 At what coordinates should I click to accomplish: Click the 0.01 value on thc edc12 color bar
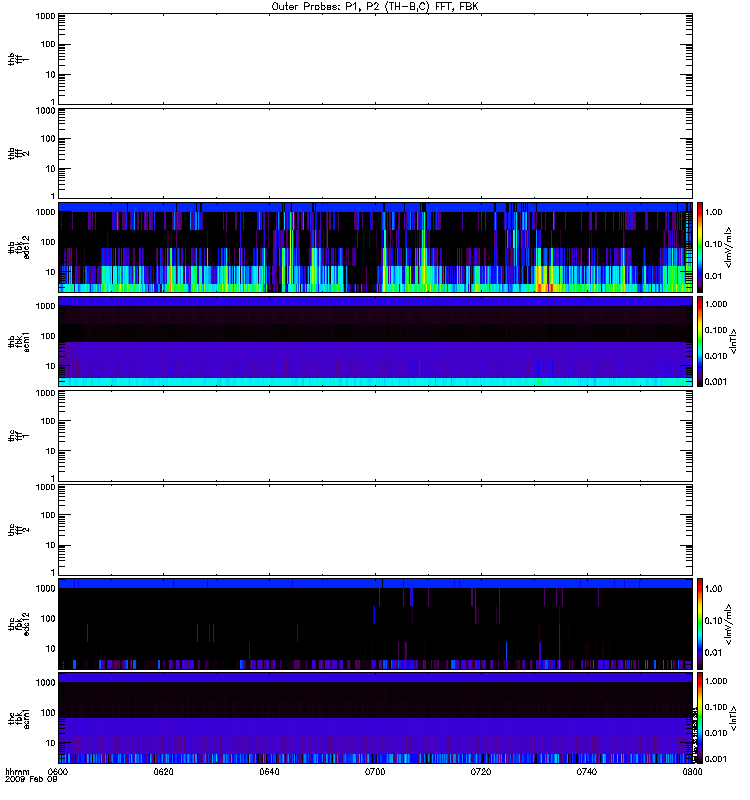click(714, 653)
